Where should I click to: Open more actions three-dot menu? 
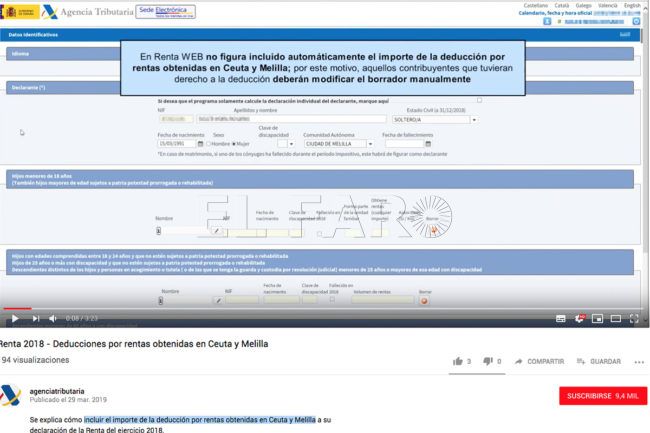tap(639, 362)
